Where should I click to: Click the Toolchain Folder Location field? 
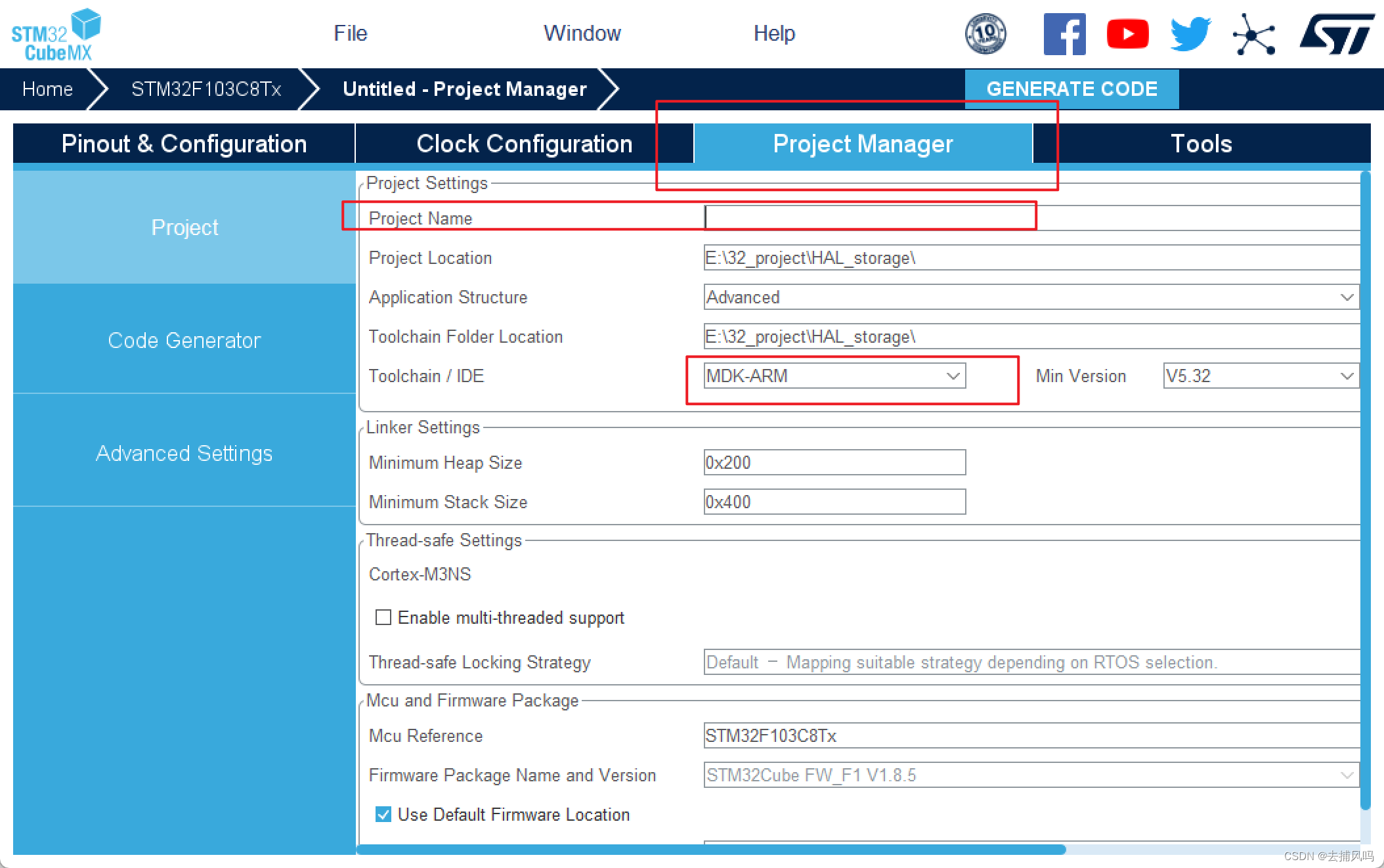(x=1031, y=336)
